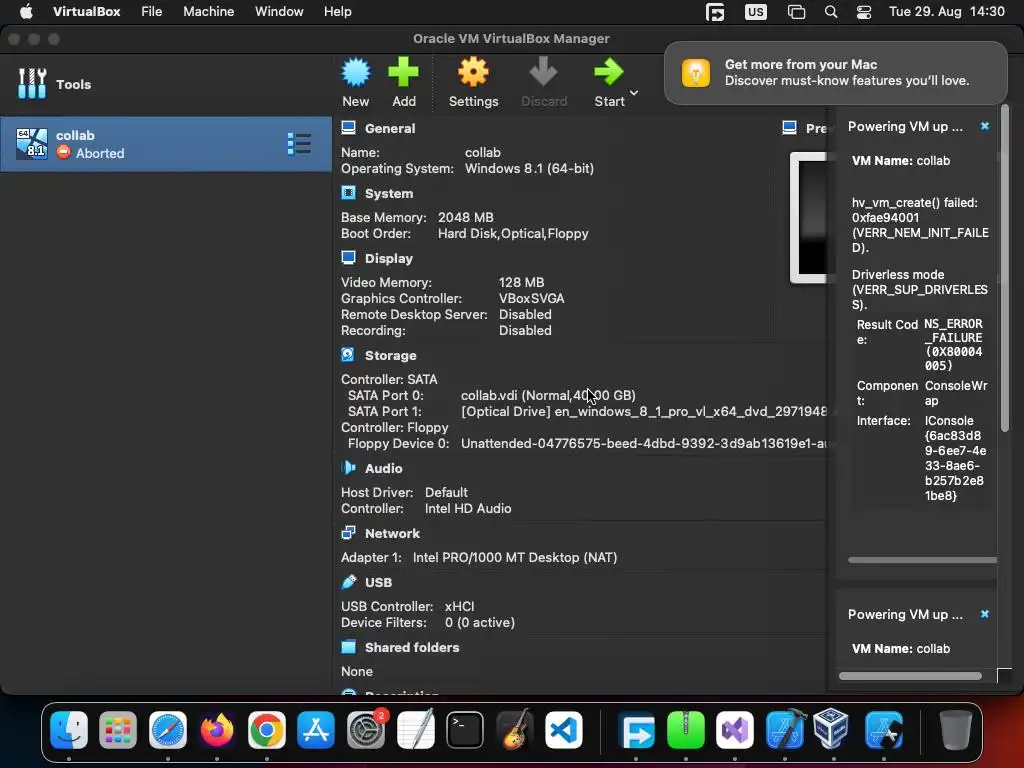
Task: Click the green Add machine icon
Action: point(404,72)
